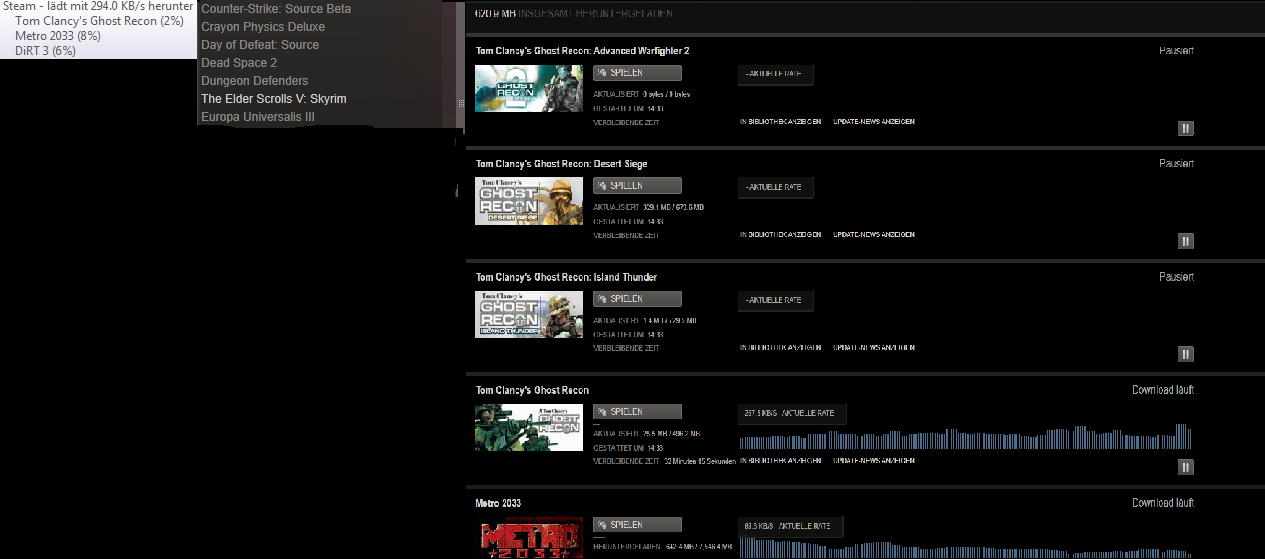Click SPIELEN button for Advanced Warfighter 2
Viewport: 1265px width, 559px height.
(637, 73)
